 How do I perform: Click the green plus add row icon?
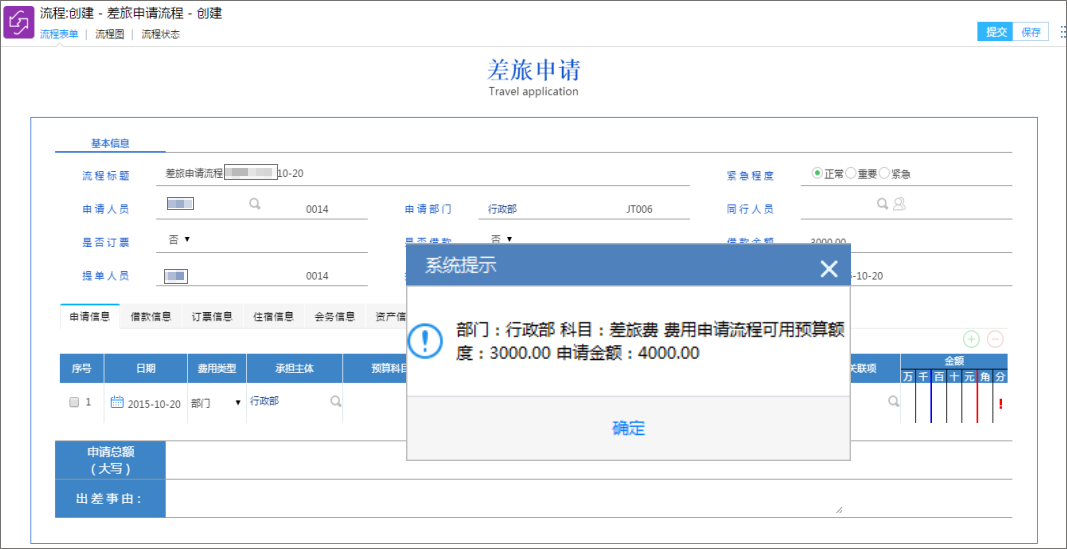972,339
